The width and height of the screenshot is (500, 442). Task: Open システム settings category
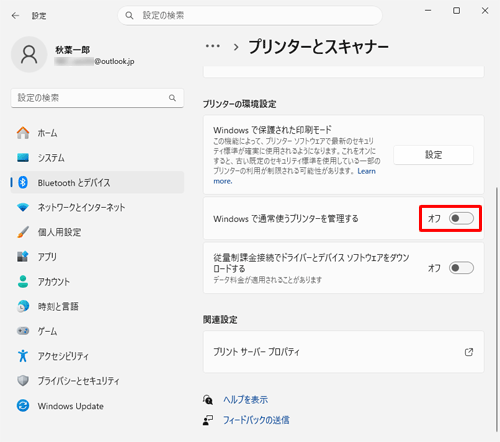[97, 158]
